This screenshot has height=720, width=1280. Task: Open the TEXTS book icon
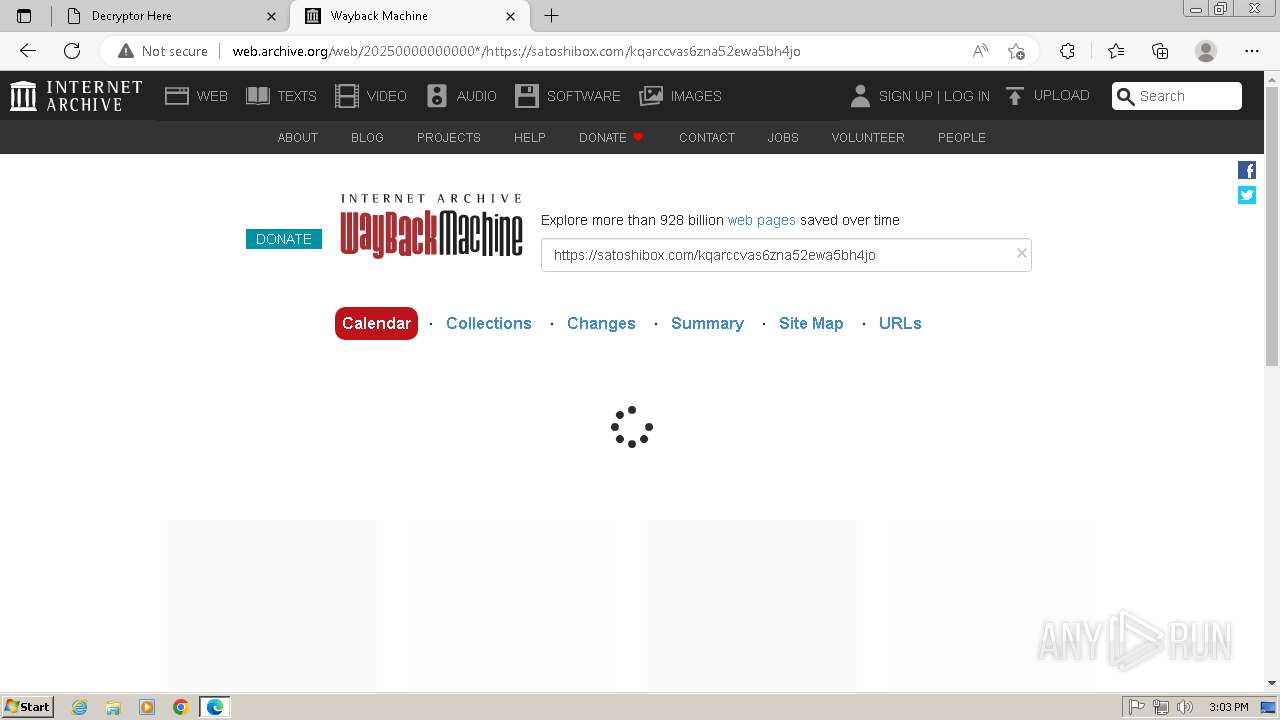click(x=258, y=96)
